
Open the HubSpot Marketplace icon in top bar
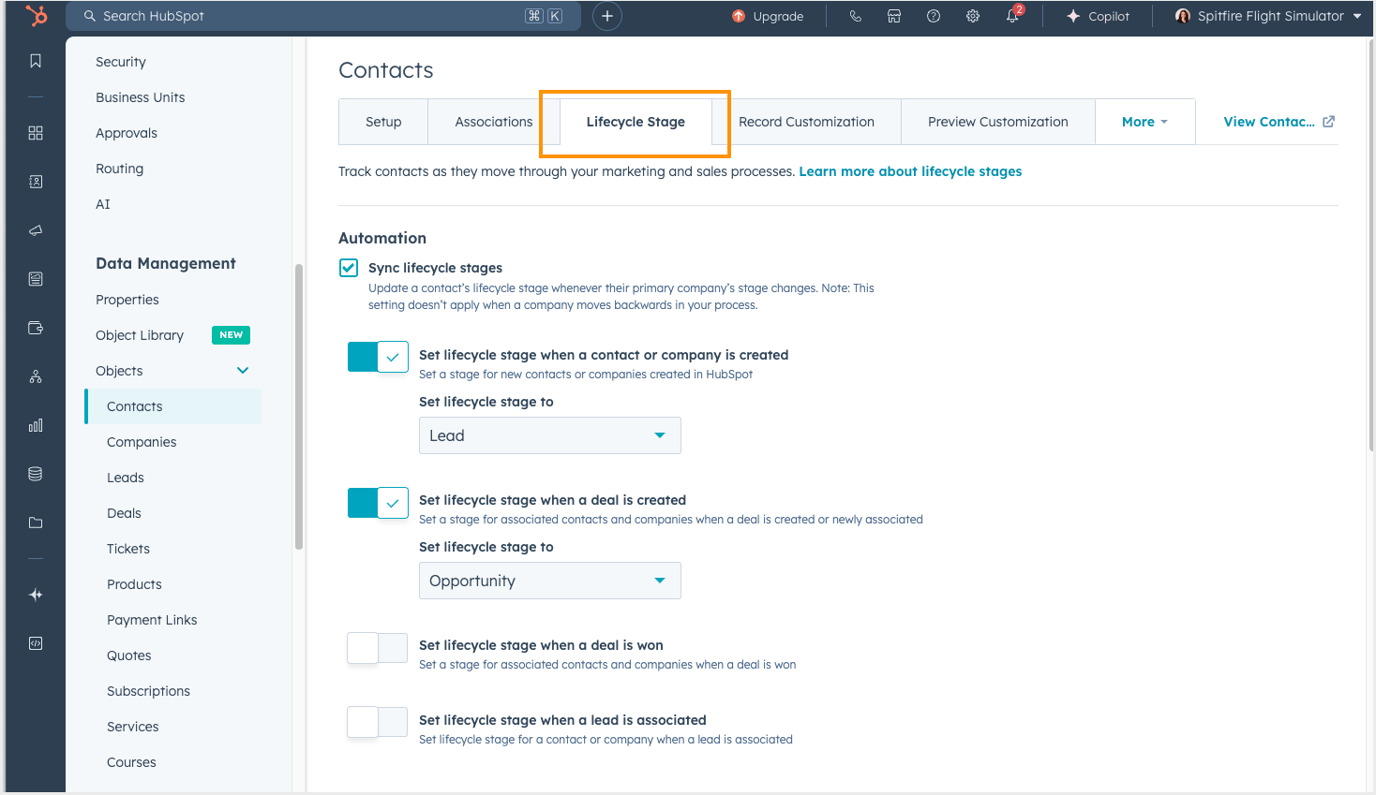(893, 16)
